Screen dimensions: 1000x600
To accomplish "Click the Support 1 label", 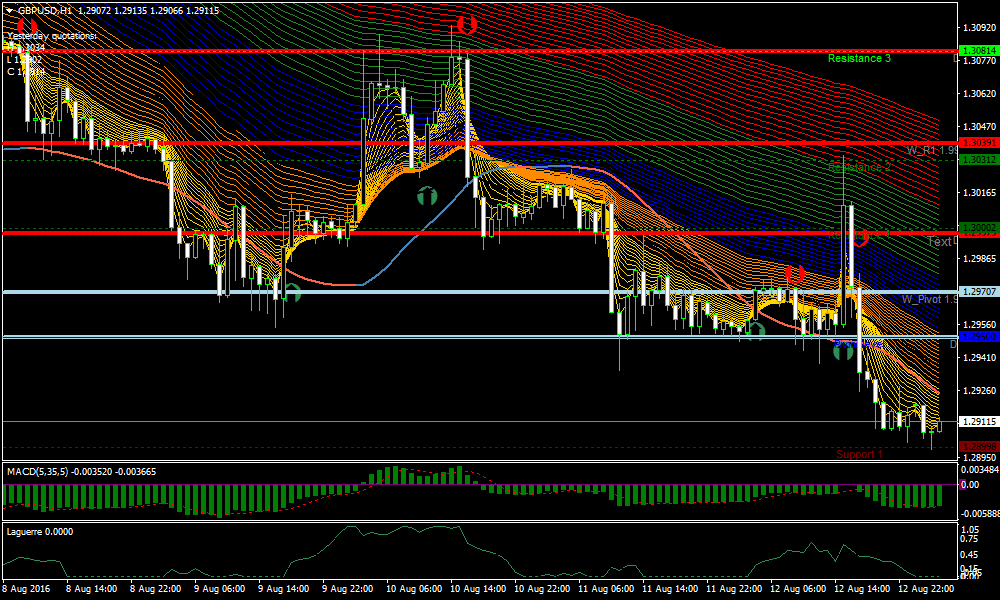I will pos(860,454).
